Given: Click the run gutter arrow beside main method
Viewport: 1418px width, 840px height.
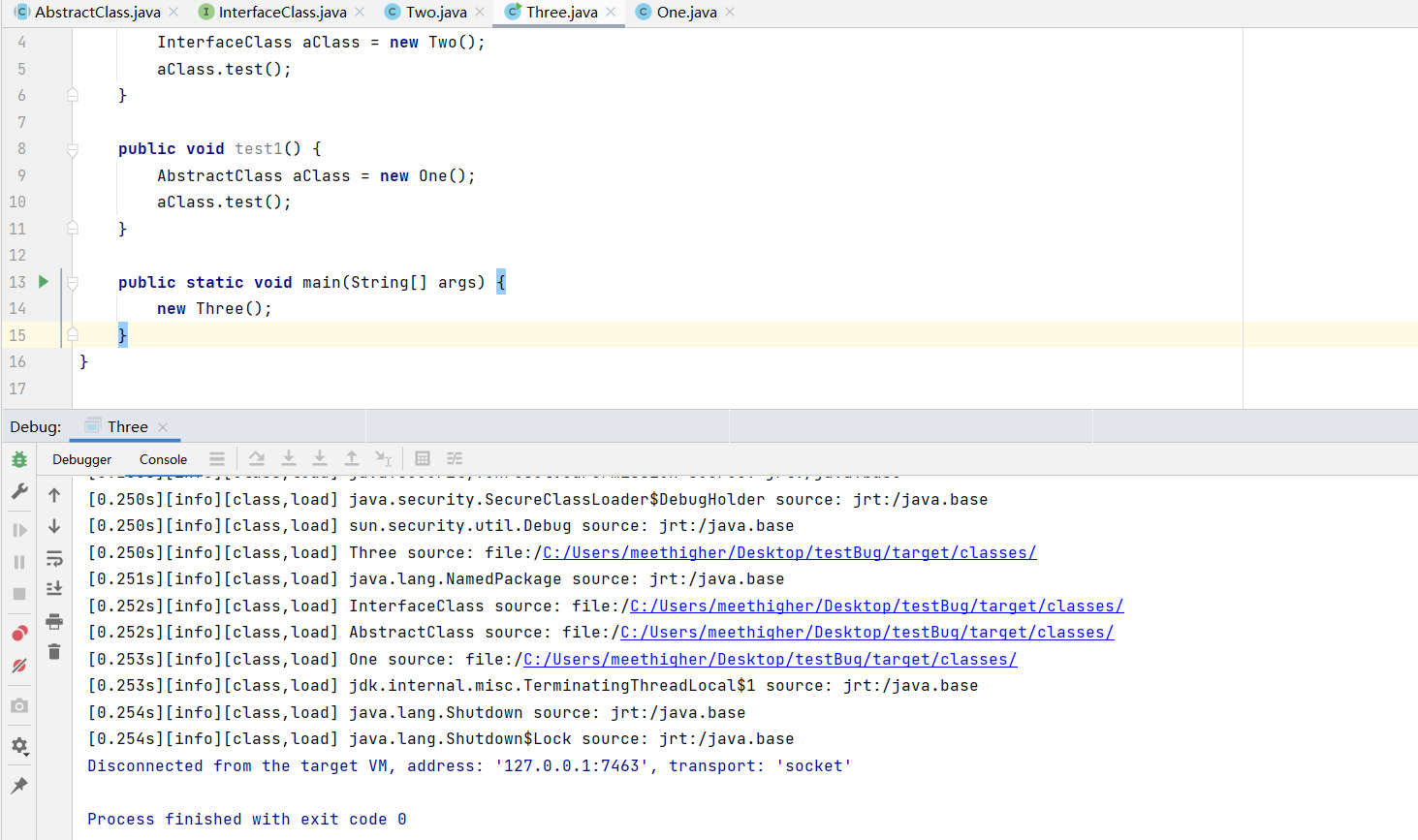Looking at the screenshot, I should [43, 282].
